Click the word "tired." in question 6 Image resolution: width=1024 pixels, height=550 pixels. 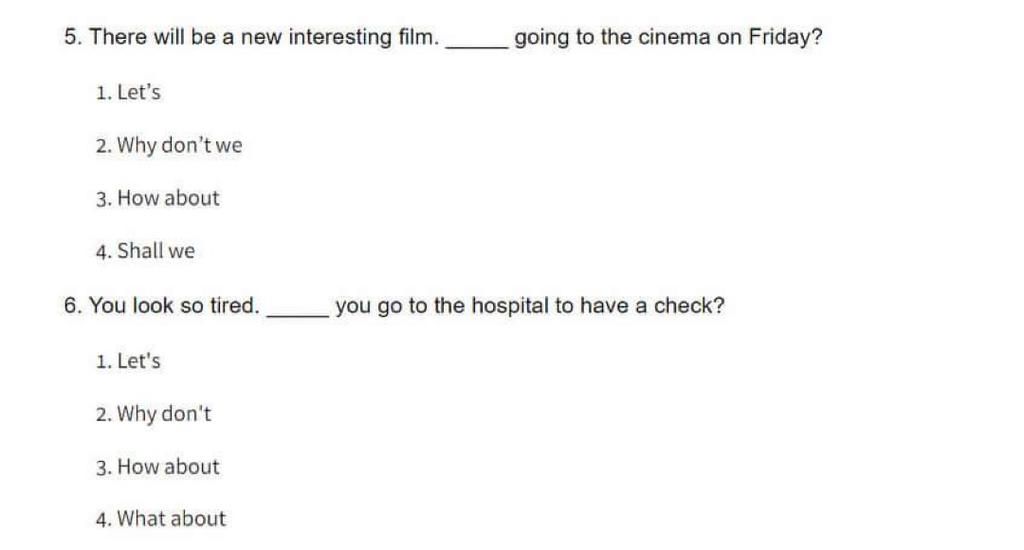tap(234, 305)
